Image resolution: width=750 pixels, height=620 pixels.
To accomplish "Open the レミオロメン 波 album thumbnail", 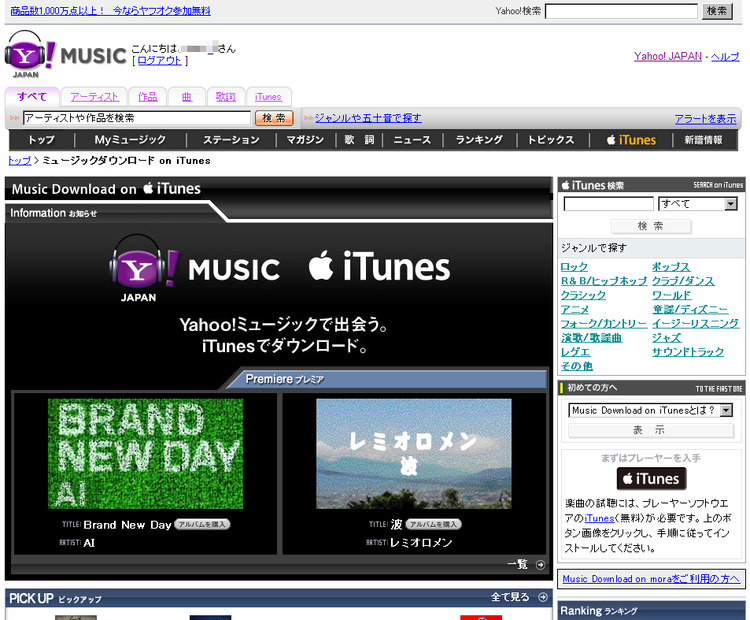I will (x=414, y=454).
